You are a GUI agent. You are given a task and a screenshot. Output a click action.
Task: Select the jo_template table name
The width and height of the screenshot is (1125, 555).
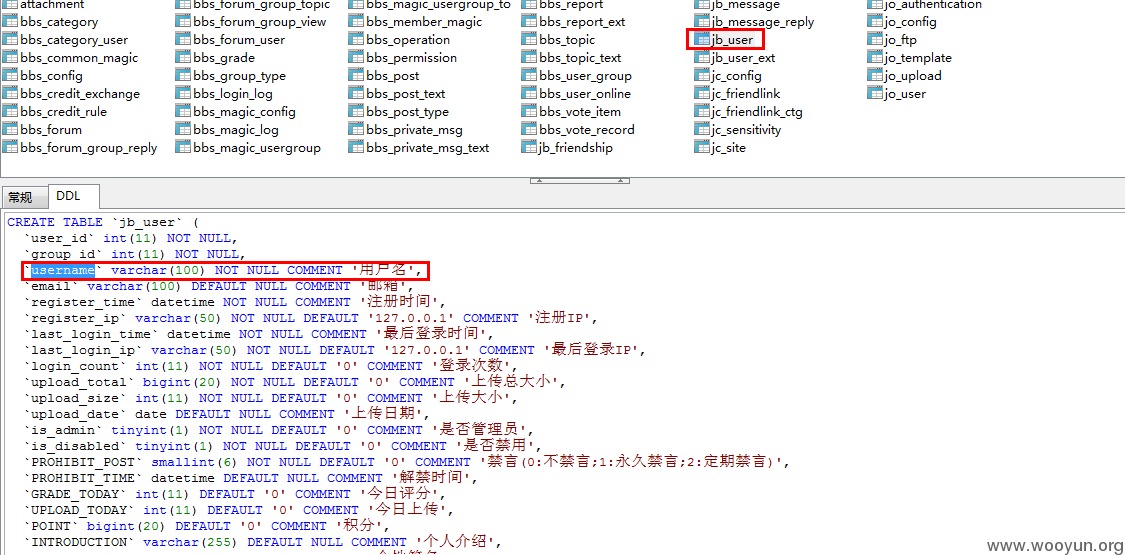(x=918, y=58)
